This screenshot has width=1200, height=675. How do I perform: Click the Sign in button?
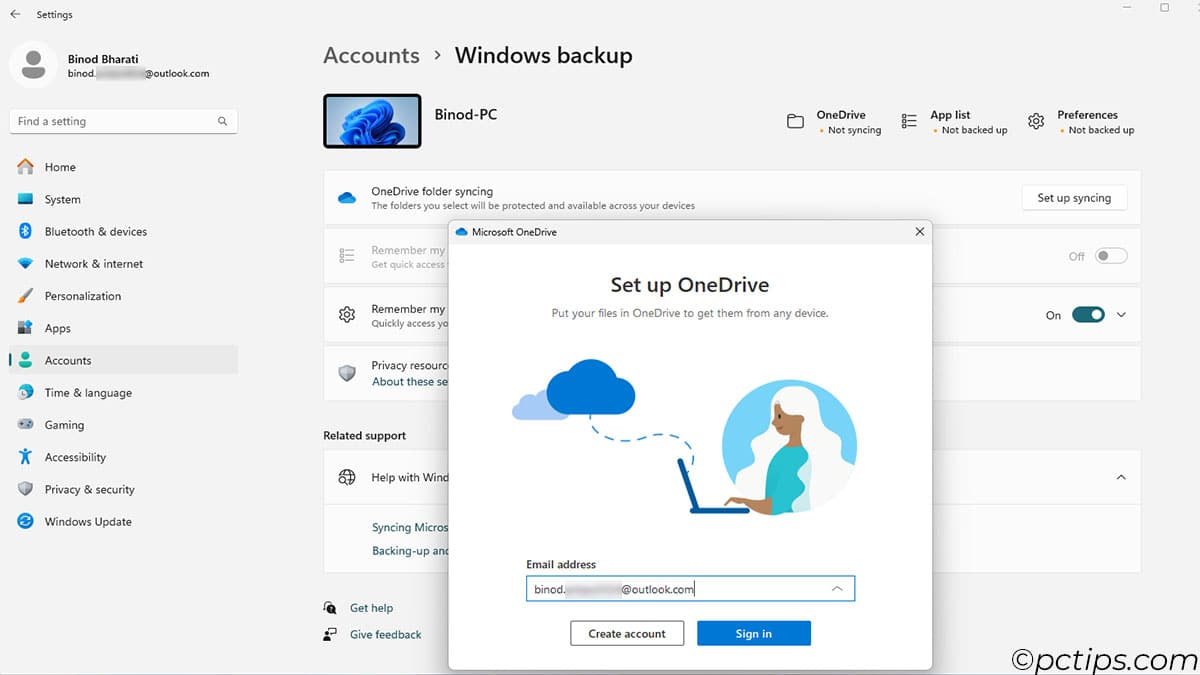coord(753,634)
